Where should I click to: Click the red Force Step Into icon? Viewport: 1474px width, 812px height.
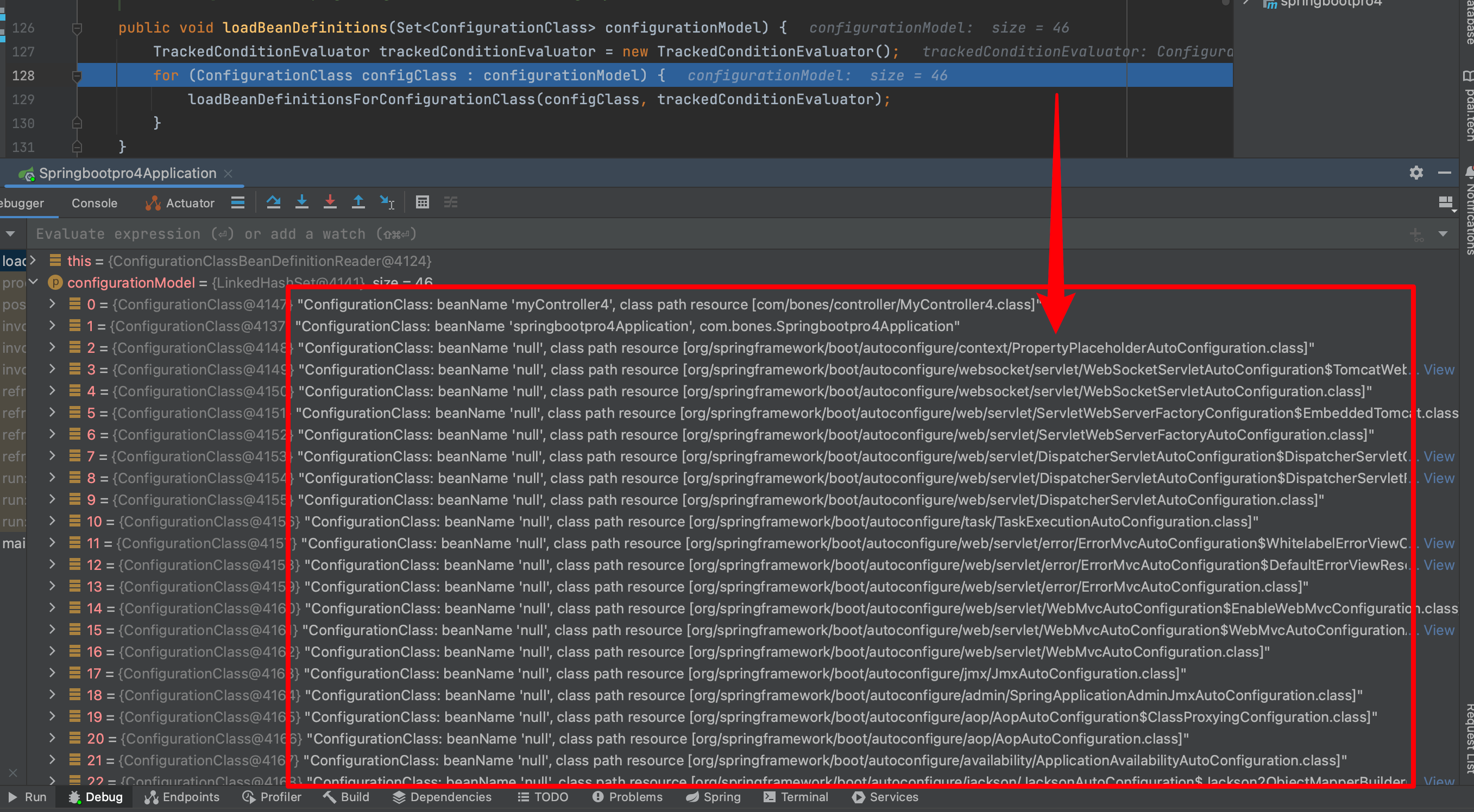330,202
